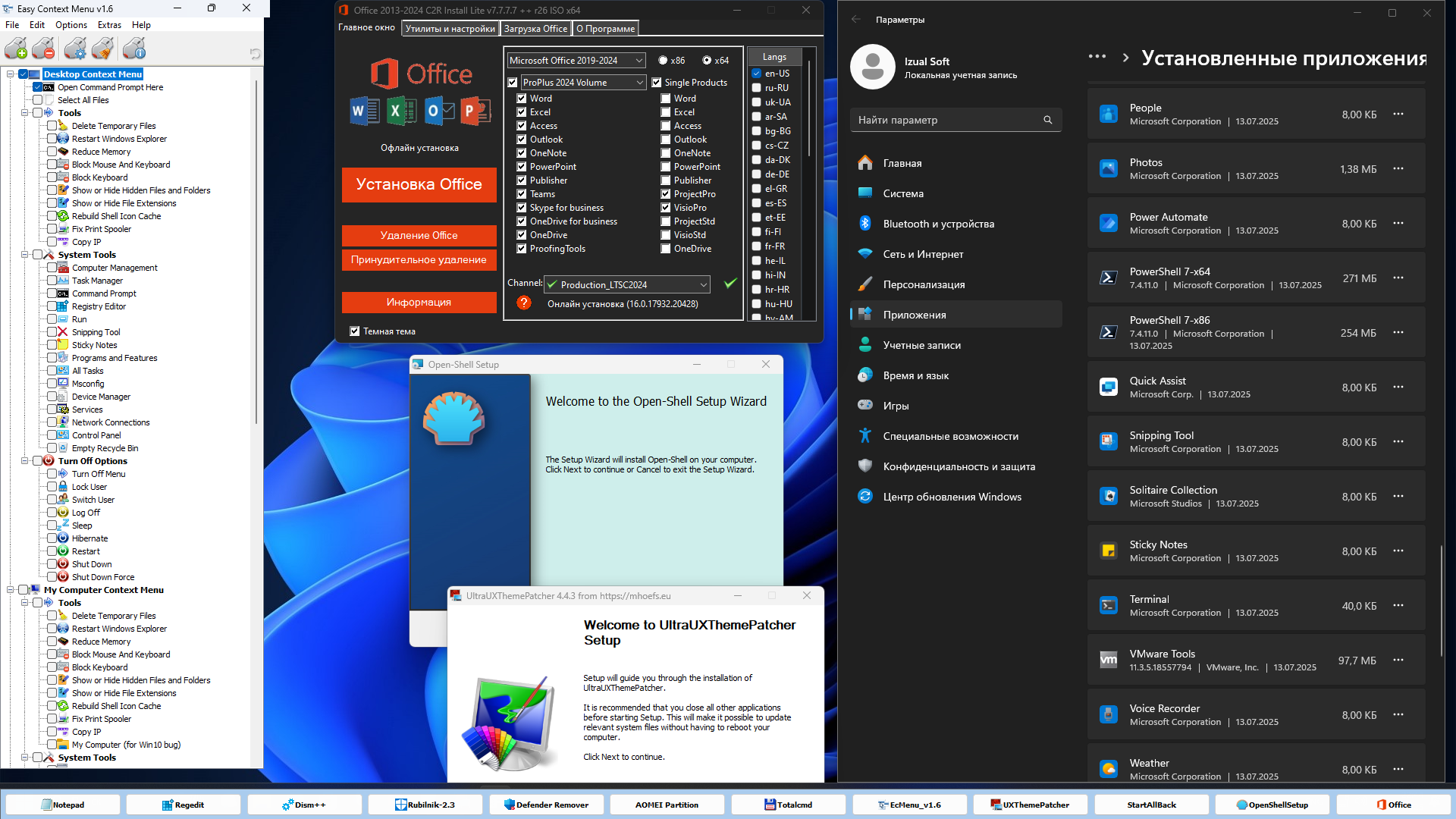
Task: Click the Главная home icon in settings sidebar
Action: coord(865,162)
